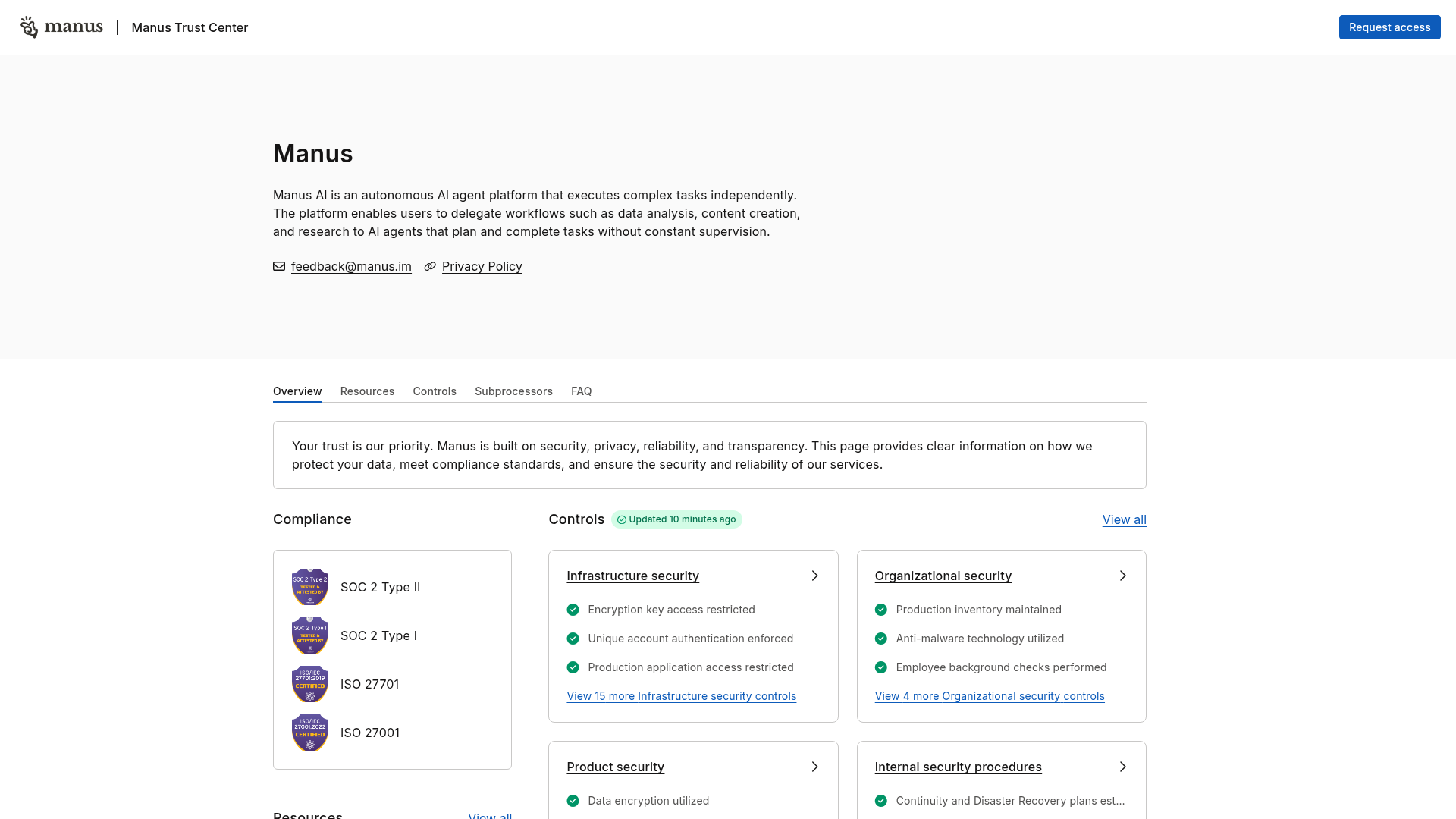Expand Internal security procedures with its chevron

point(1123,767)
